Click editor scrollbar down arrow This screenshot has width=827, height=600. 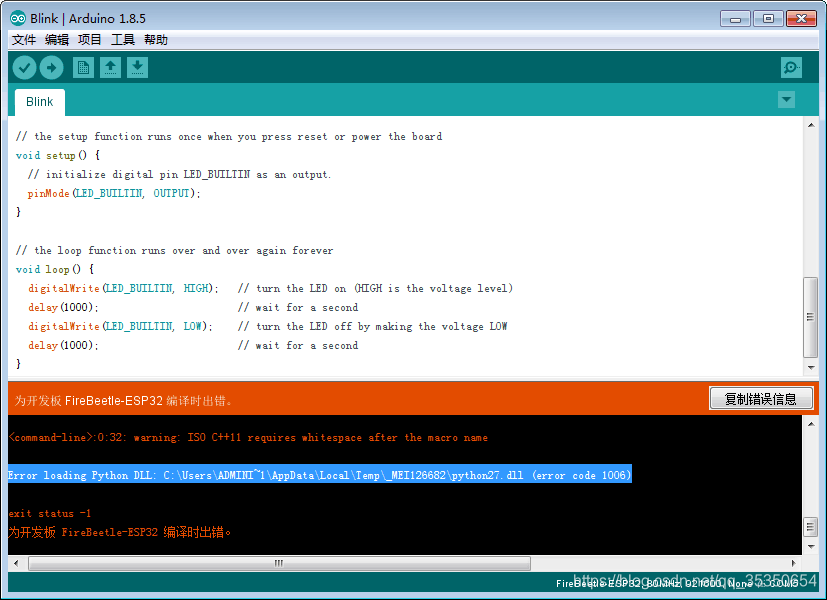tap(811, 367)
